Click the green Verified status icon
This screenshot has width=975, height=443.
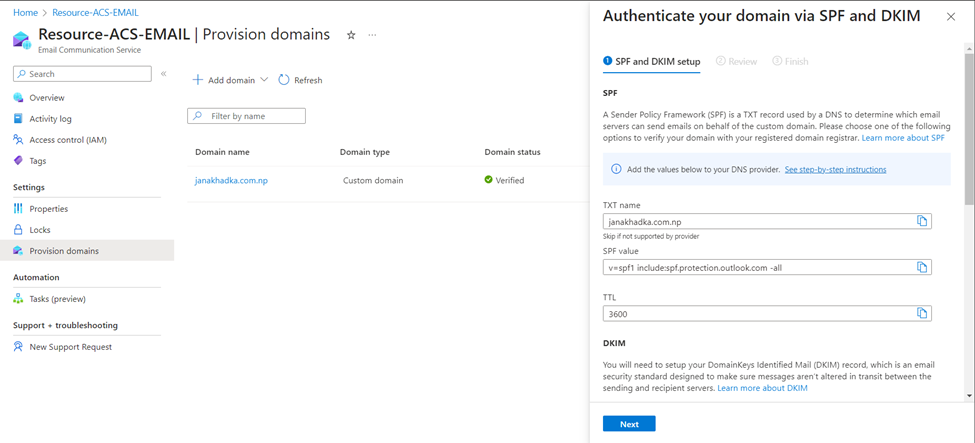point(488,180)
